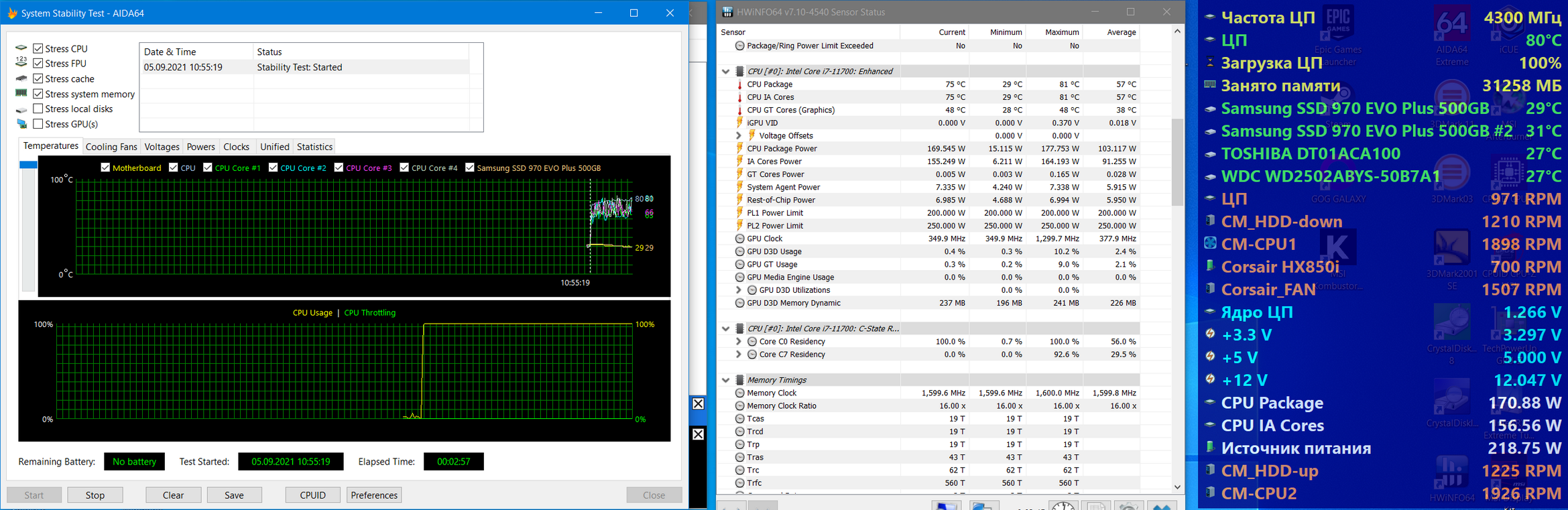Click the Clear button
The image size is (1568, 510).
coord(173,495)
